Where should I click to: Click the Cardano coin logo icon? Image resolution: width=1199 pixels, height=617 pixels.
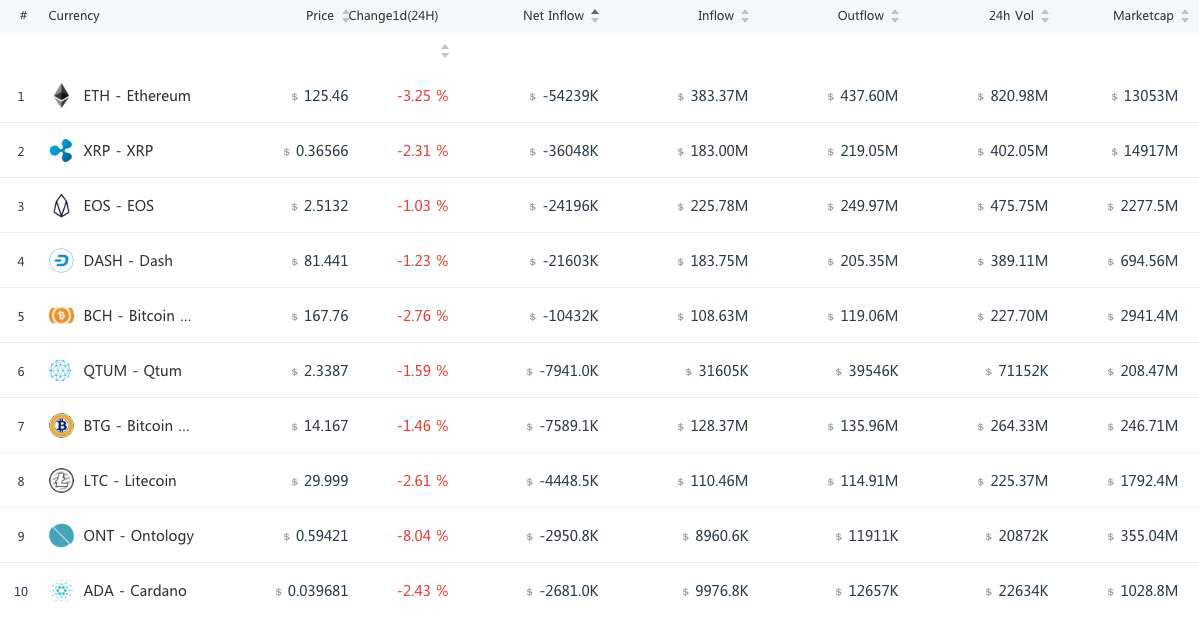pyautogui.click(x=61, y=591)
